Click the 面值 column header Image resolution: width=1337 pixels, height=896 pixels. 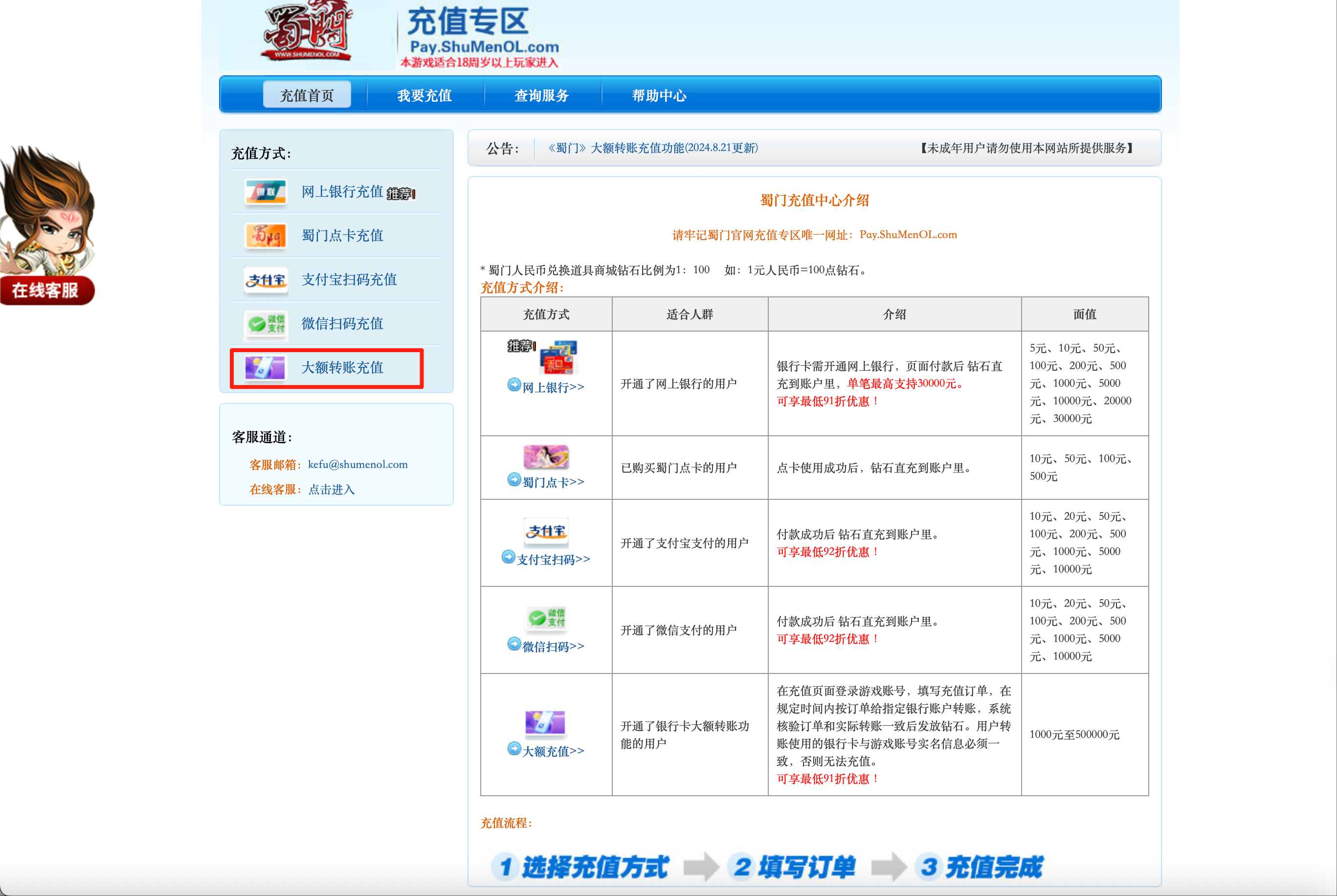pyautogui.click(x=1085, y=314)
